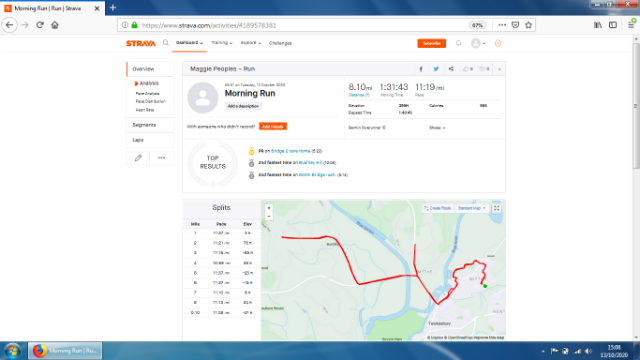Click the Strava search magnifier icon
Image resolution: width=640 pixels, height=360 pixels.
[x=166, y=43]
